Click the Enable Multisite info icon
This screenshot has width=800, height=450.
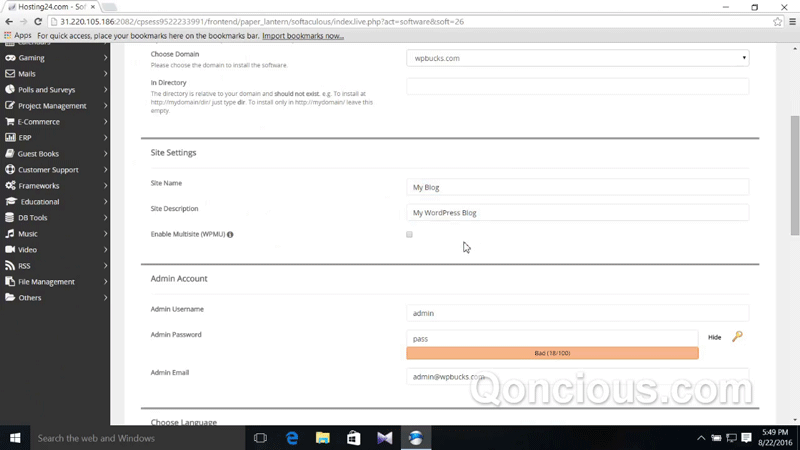(x=230, y=235)
